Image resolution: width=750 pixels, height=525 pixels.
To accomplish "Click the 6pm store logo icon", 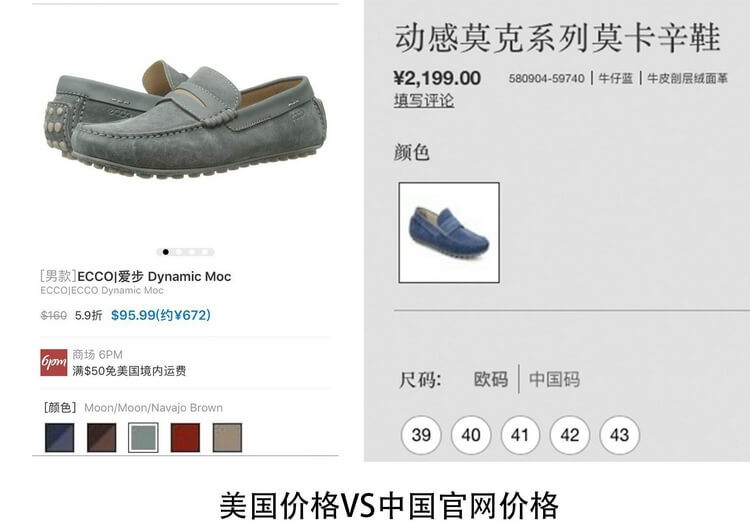I will coord(54,362).
